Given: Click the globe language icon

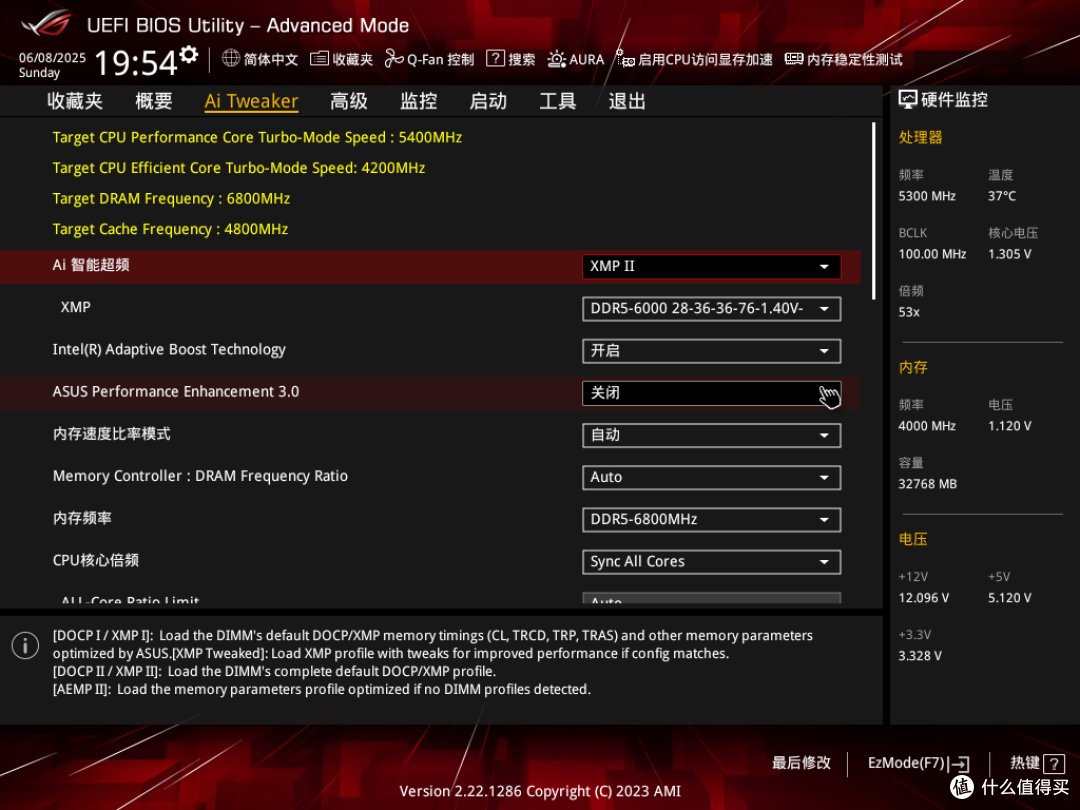Looking at the screenshot, I should pos(231,59).
